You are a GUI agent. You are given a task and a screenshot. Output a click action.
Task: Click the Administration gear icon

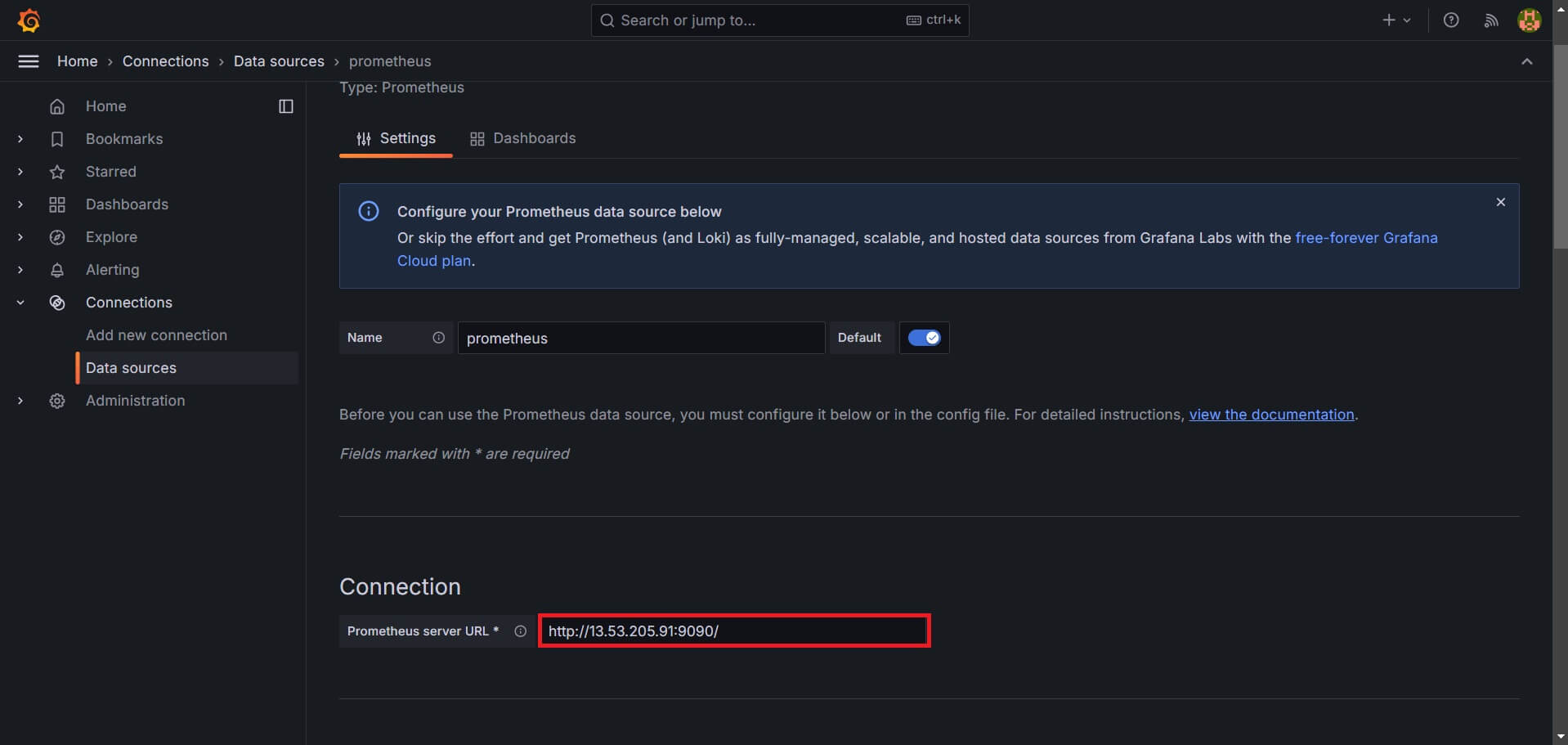coord(57,401)
